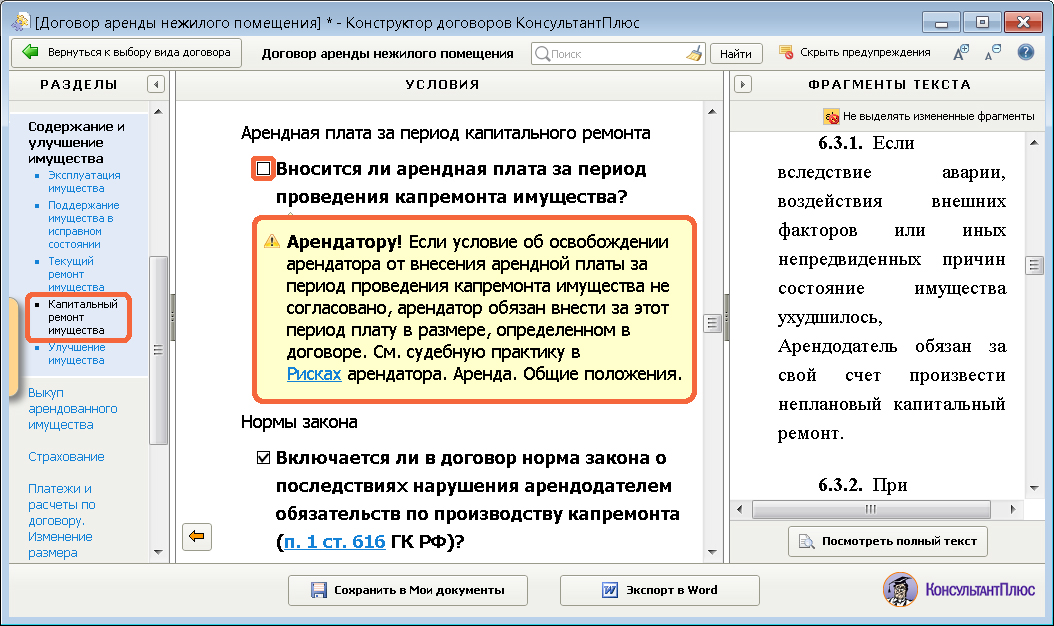Screen dimensions: 1054x626
Task: Expand the Фрагменты текста panel arrow
Action: [x=743, y=84]
